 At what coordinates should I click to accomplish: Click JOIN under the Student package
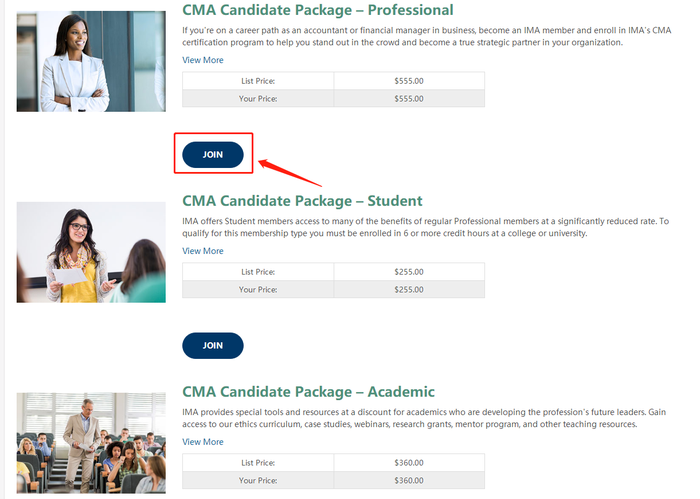coord(212,345)
